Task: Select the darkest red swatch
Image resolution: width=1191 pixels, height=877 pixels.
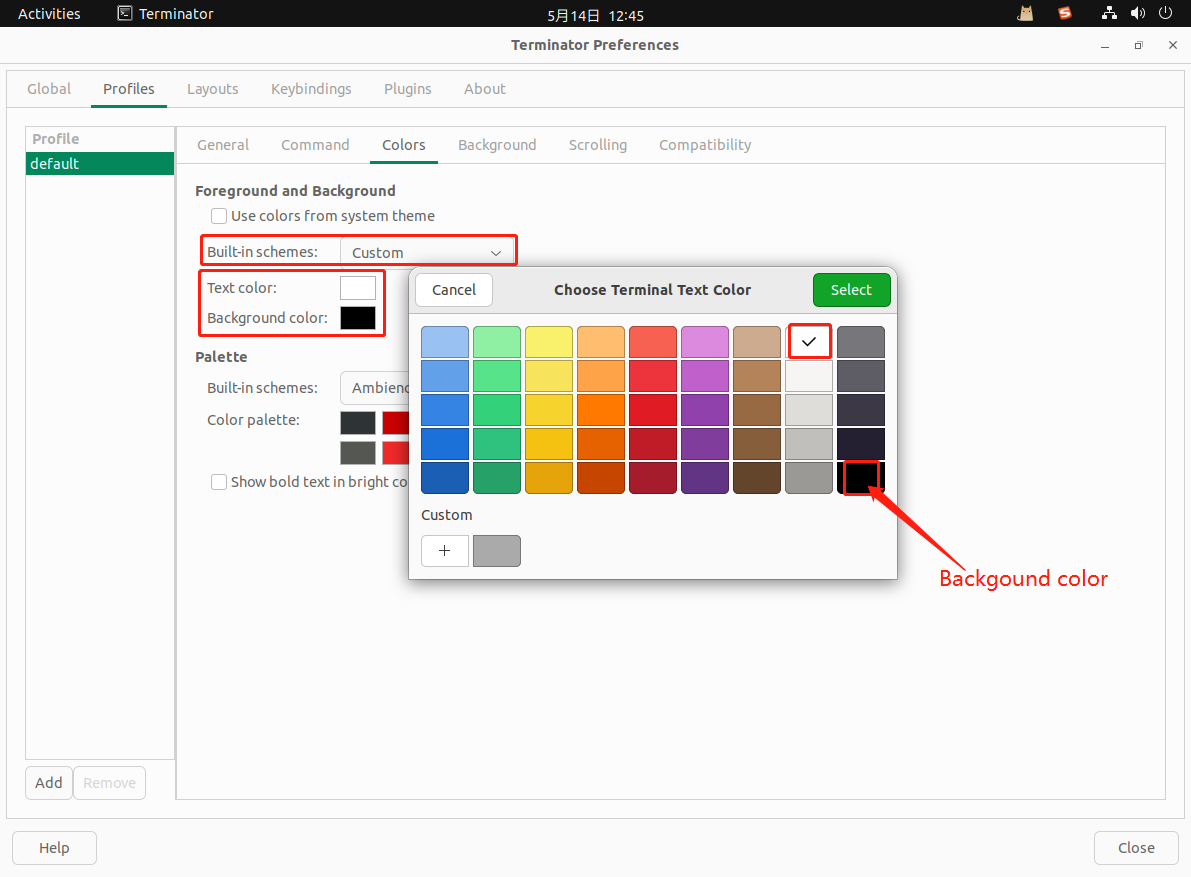Action: point(653,478)
